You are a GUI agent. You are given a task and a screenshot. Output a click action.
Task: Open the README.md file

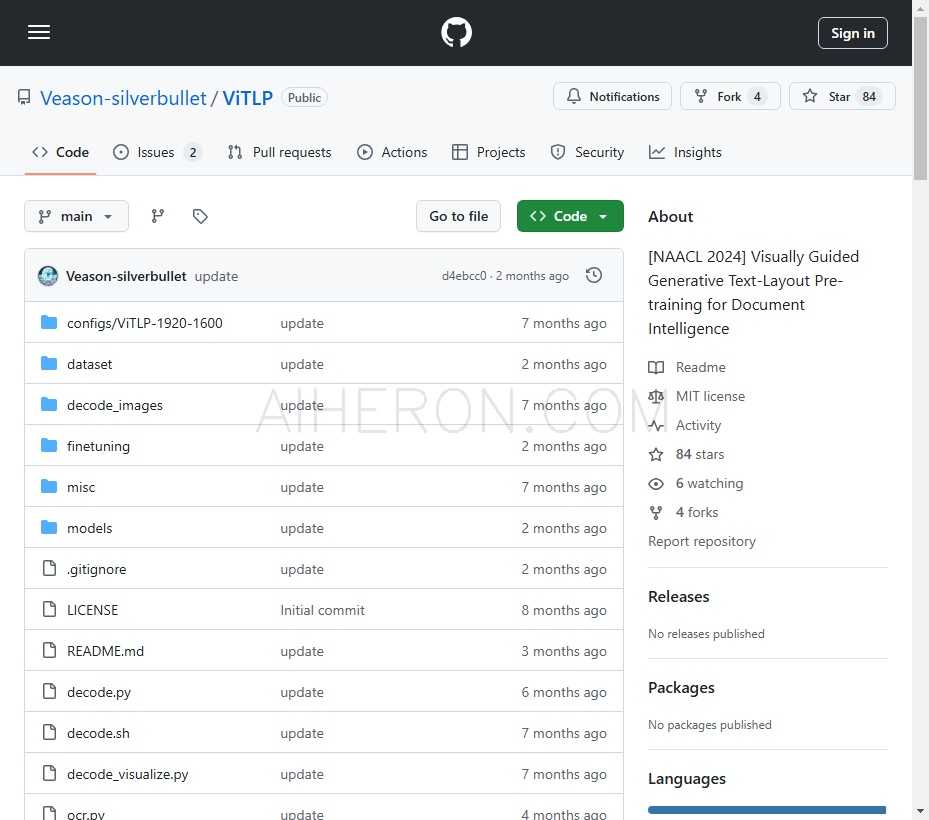coord(105,651)
